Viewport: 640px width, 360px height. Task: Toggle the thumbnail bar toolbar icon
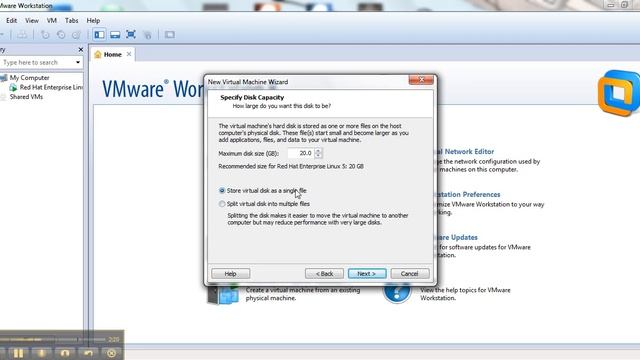coord(115,35)
